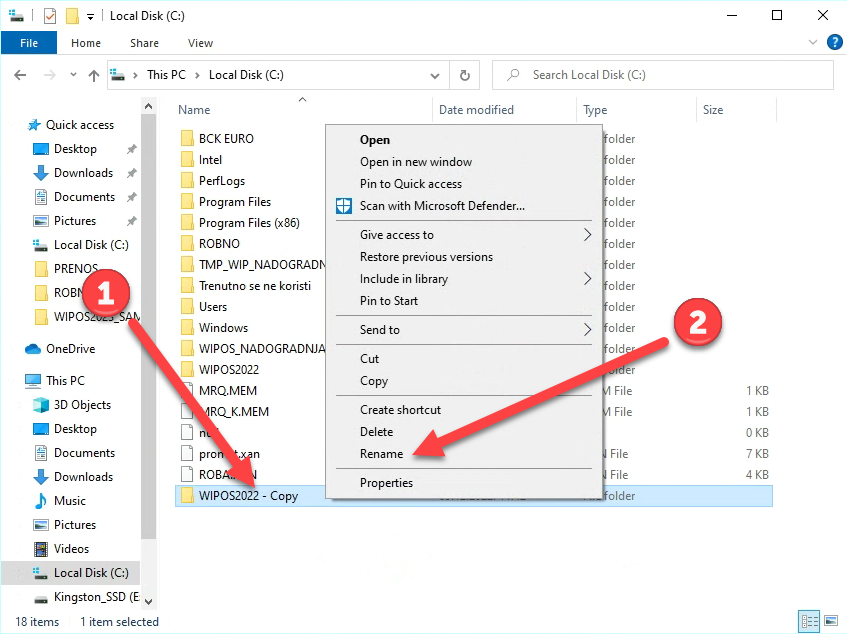The height and width of the screenshot is (634, 847).
Task: Expand the ribbon with the chevron
Action: coord(813,43)
